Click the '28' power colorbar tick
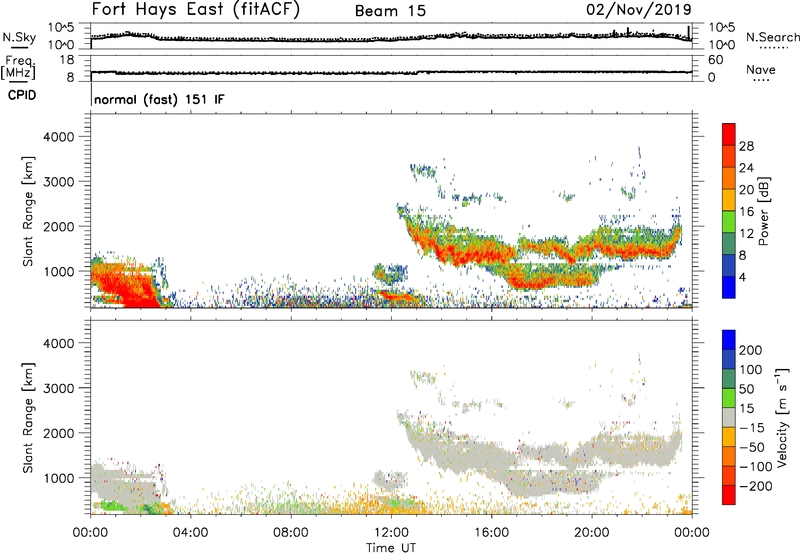The width and height of the screenshot is (800, 554). point(746,146)
